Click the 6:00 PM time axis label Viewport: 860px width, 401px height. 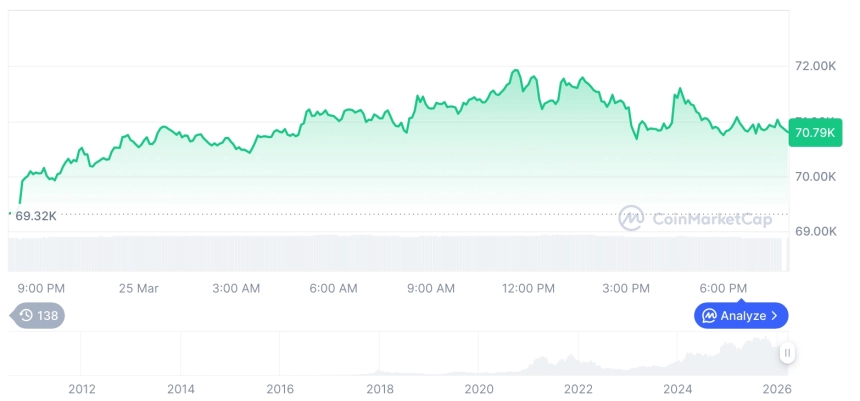click(x=722, y=288)
